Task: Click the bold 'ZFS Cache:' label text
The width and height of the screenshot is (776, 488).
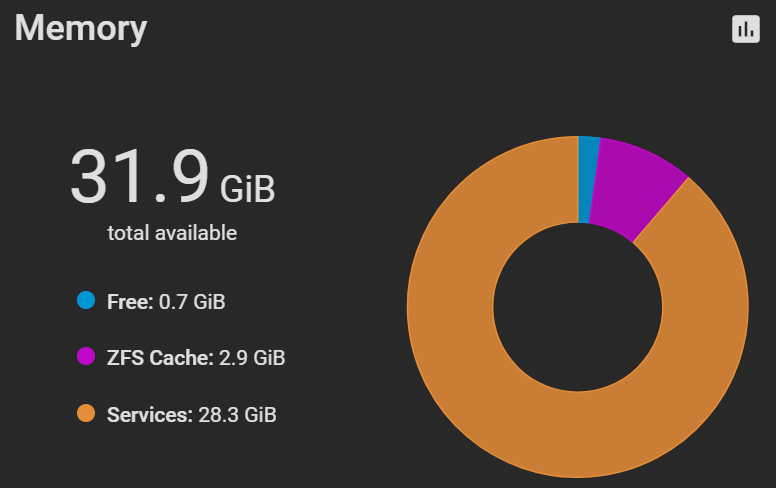Action: pos(160,357)
